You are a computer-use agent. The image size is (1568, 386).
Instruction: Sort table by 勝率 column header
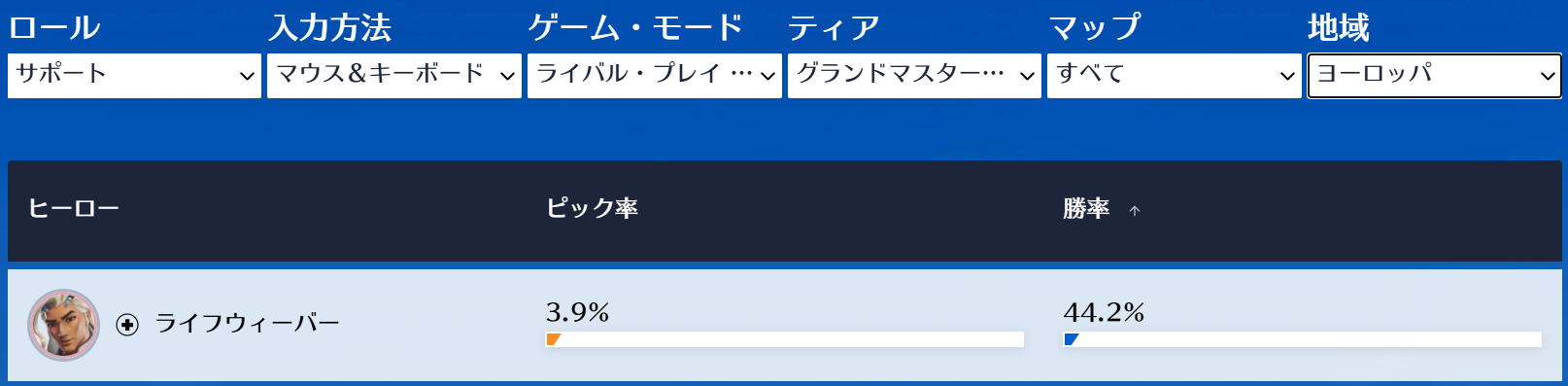pyautogui.click(x=1086, y=208)
